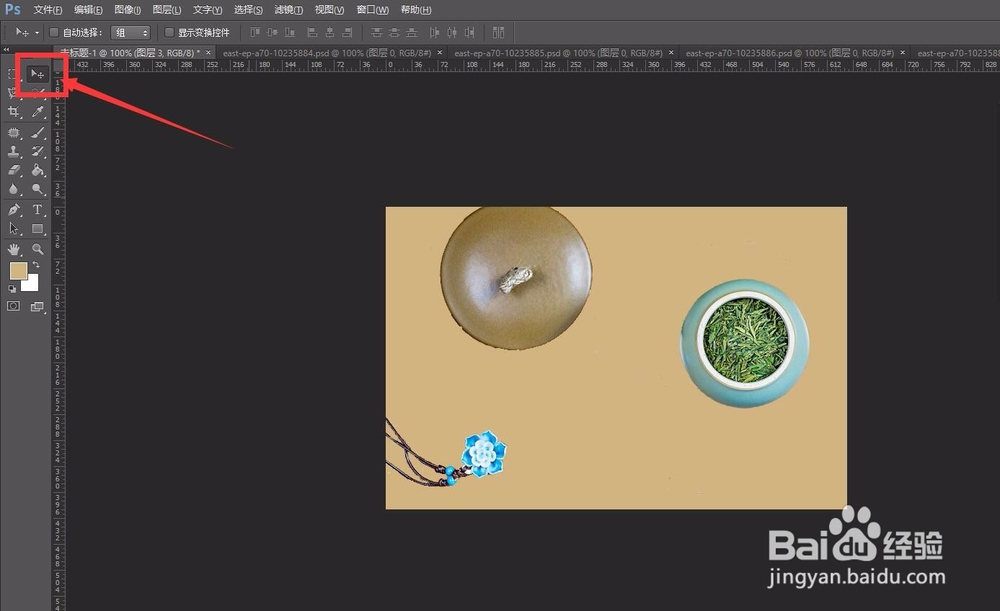
Task: Collapse the toolbox with double-arrow
Action: click(6, 50)
